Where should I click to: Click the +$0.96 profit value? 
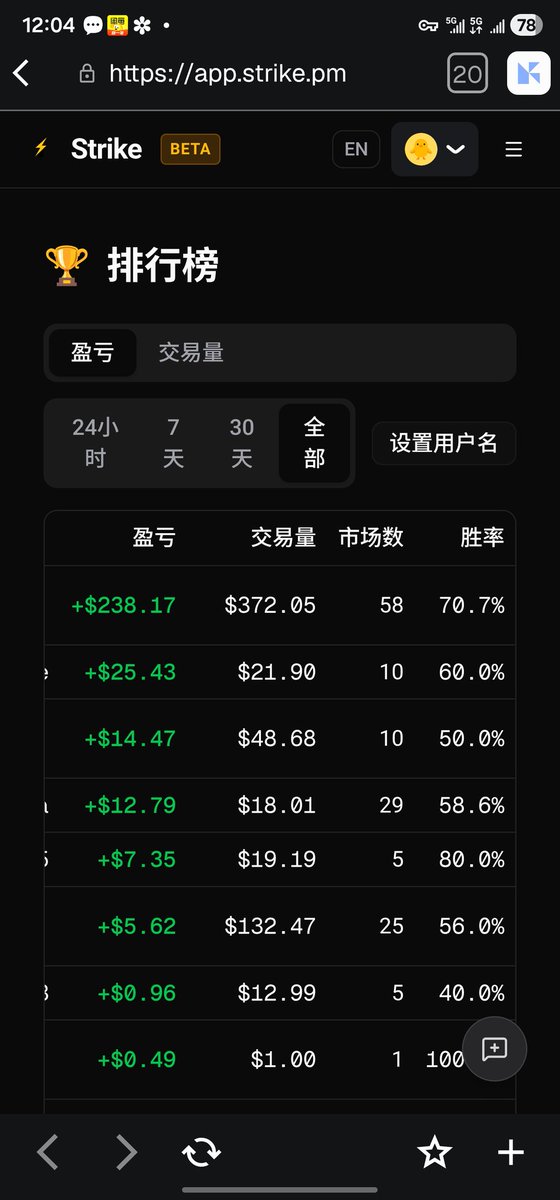pos(137,993)
